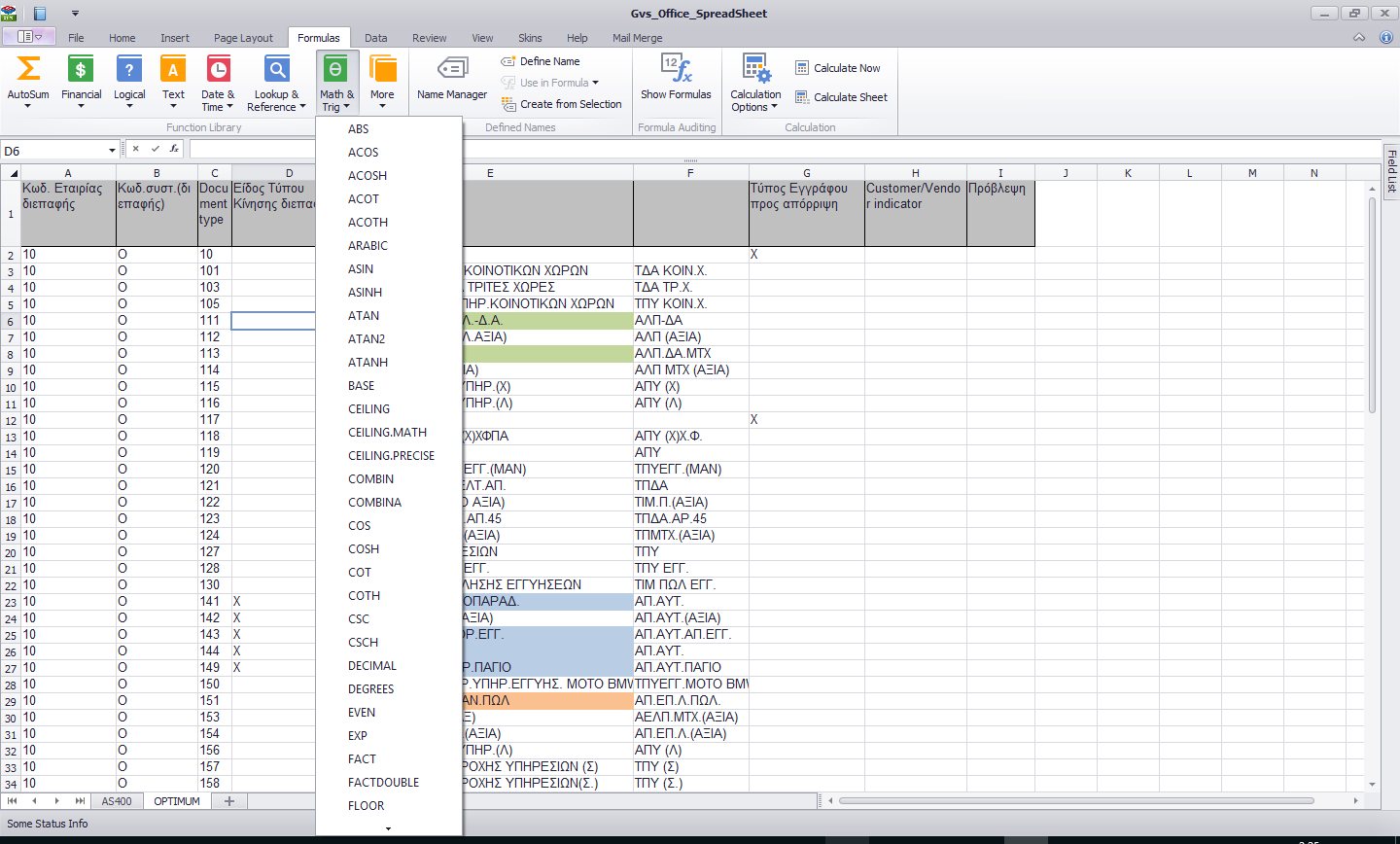The height and width of the screenshot is (844, 1400).
Task: Select CEILING.MATH from function list
Action: [x=387, y=433]
